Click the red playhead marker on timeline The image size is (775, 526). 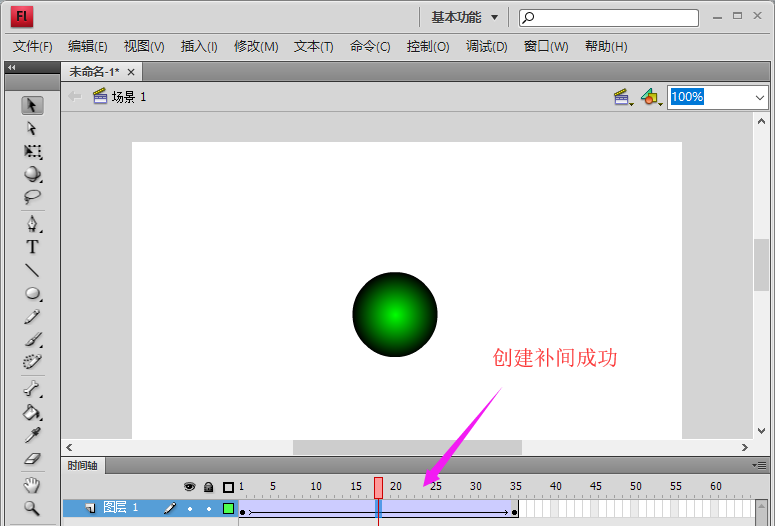click(378, 487)
